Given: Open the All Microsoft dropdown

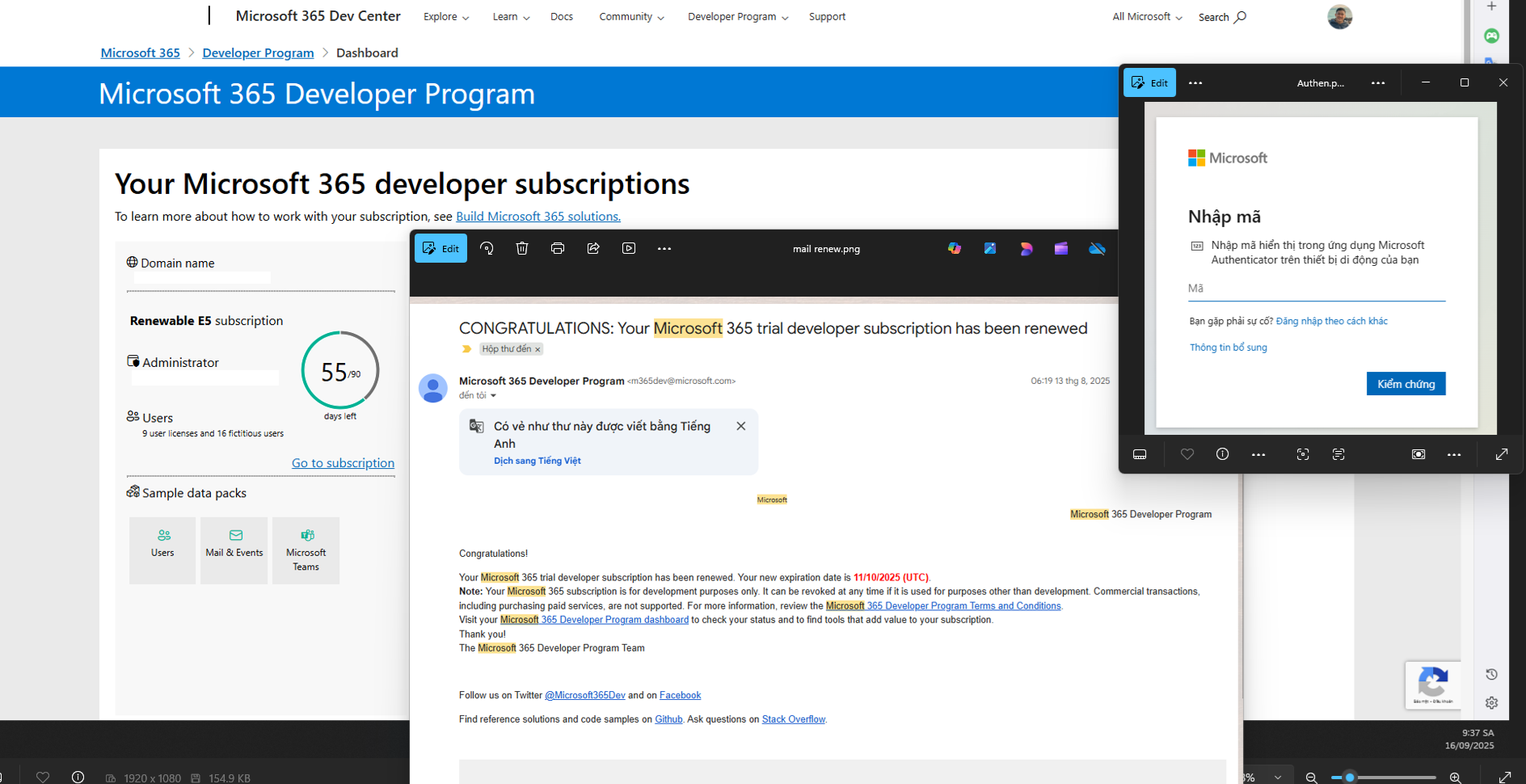Looking at the screenshot, I should pos(1147,17).
